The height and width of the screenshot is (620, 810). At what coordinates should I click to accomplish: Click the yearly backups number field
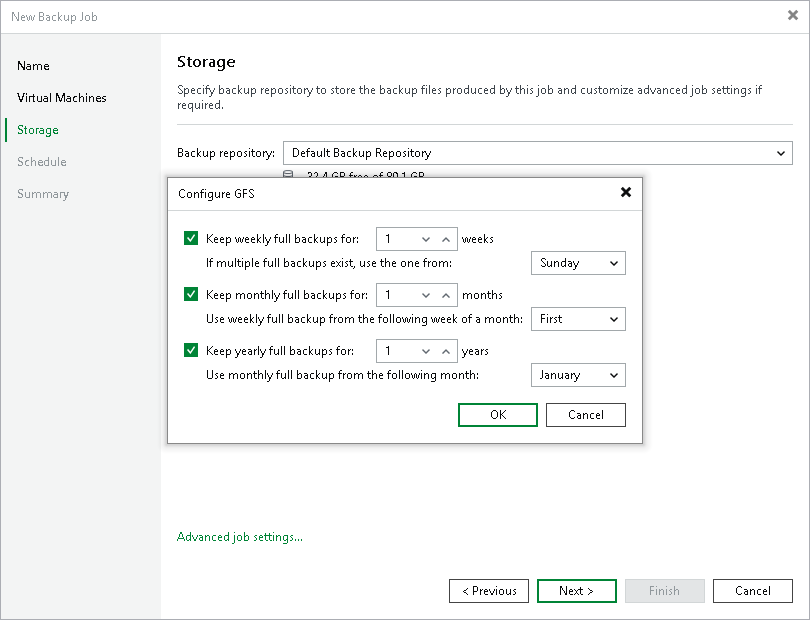397,351
